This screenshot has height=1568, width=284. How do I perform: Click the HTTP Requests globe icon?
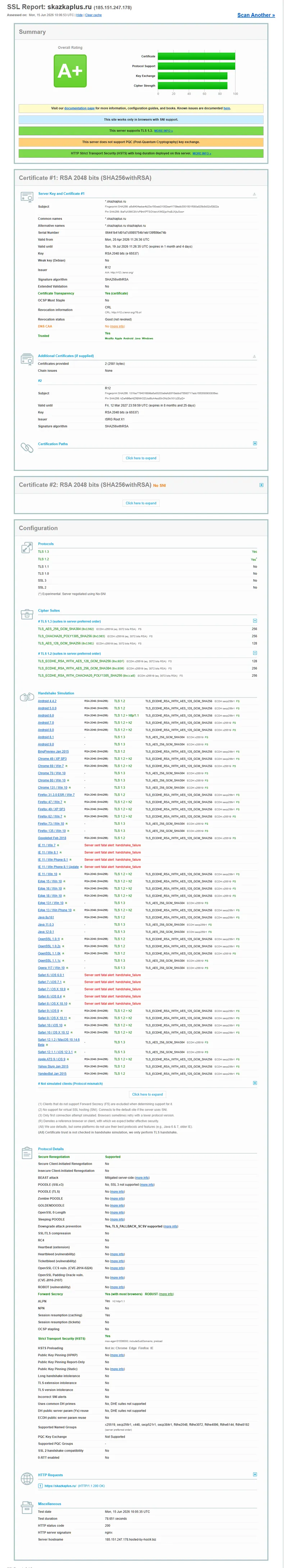[27, 1479]
